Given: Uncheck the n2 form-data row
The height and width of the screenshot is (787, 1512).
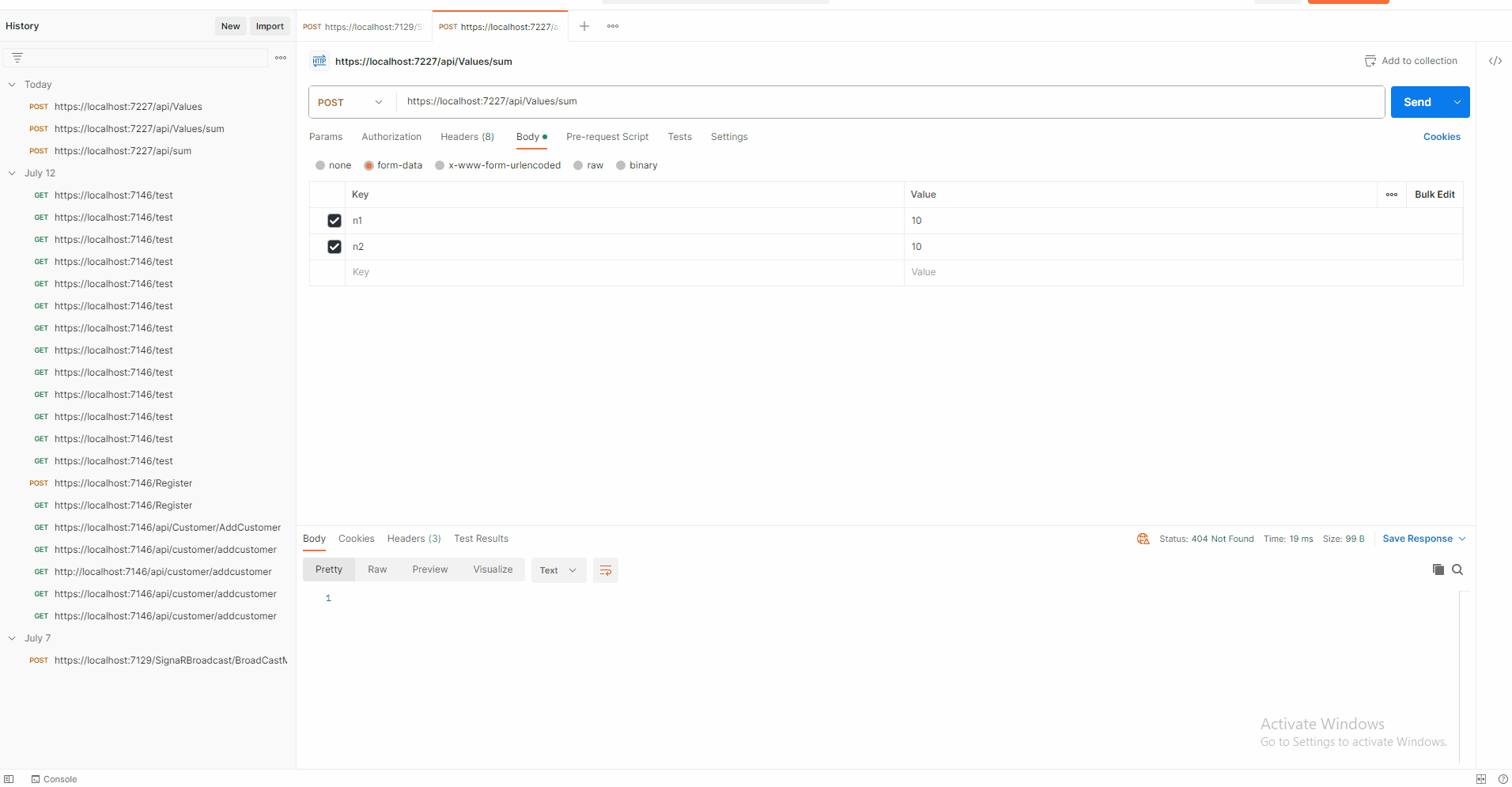Looking at the screenshot, I should 334,246.
